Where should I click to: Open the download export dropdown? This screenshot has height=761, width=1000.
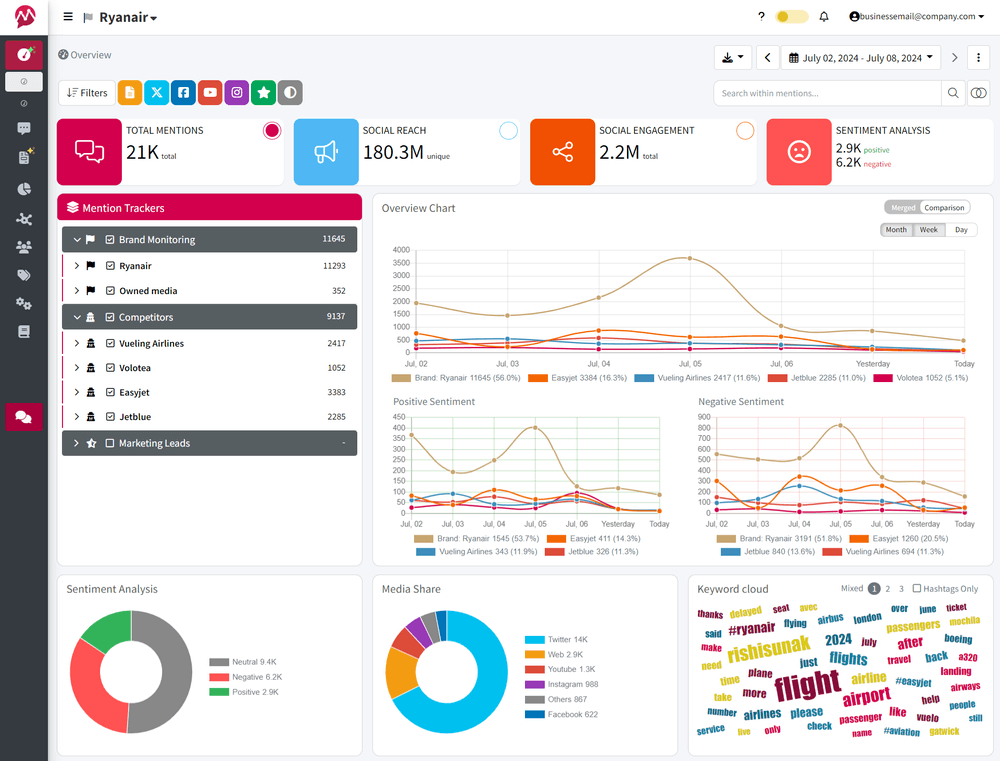732,57
